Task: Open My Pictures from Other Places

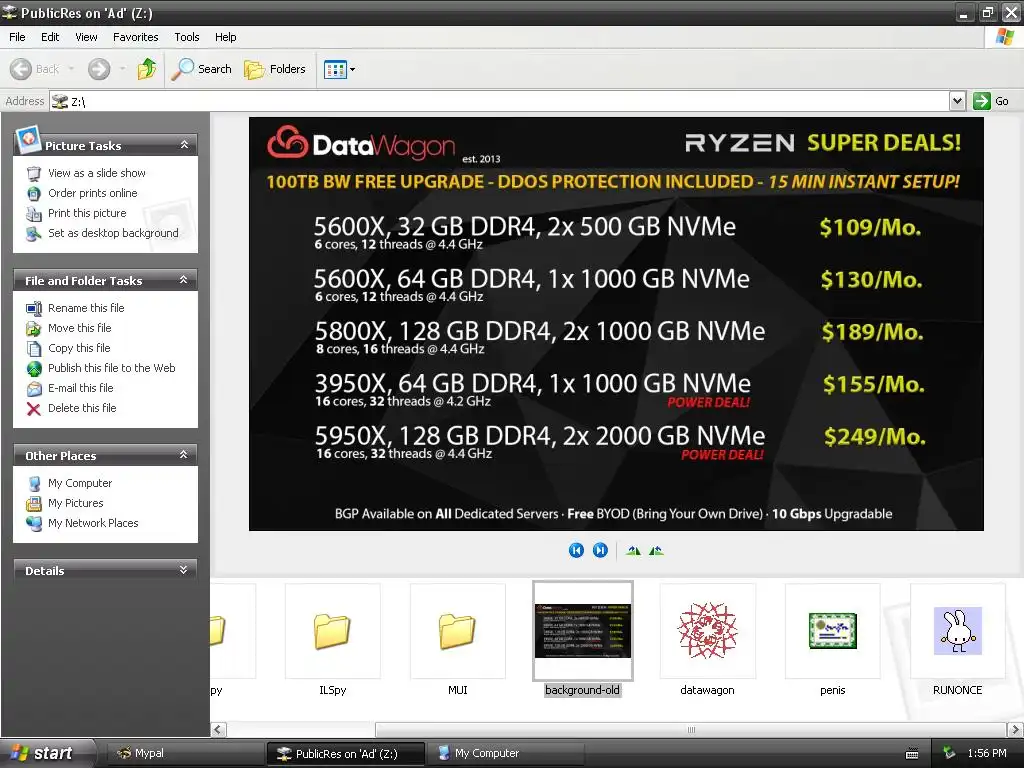Action: click(75, 504)
